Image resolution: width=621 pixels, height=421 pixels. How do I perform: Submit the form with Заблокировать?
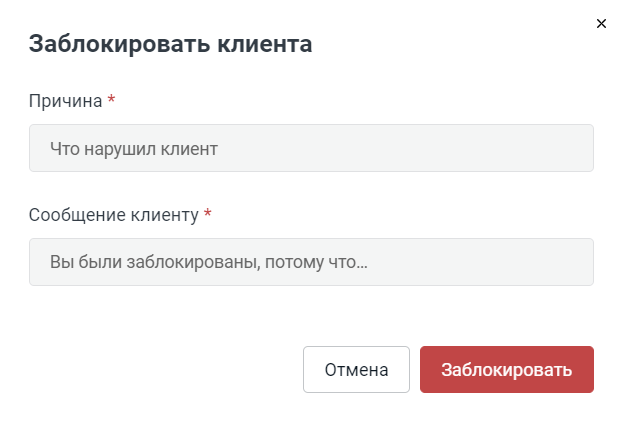tap(506, 370)
